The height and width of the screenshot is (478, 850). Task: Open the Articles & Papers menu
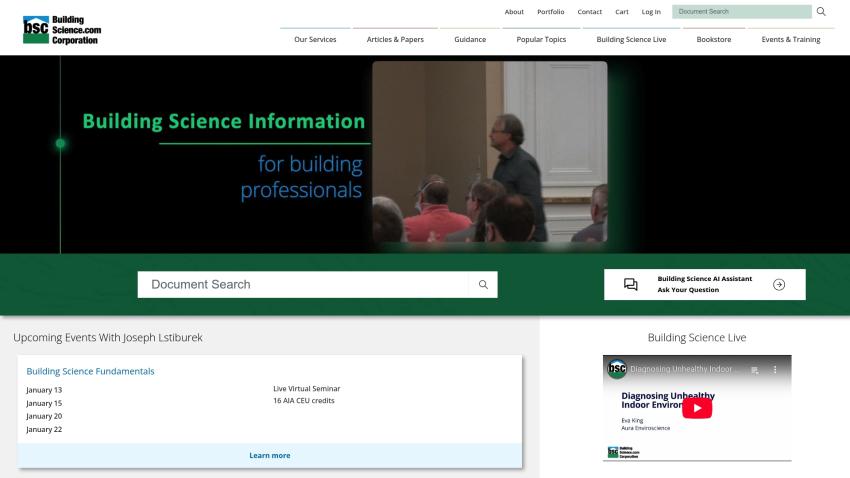[395, 40]
